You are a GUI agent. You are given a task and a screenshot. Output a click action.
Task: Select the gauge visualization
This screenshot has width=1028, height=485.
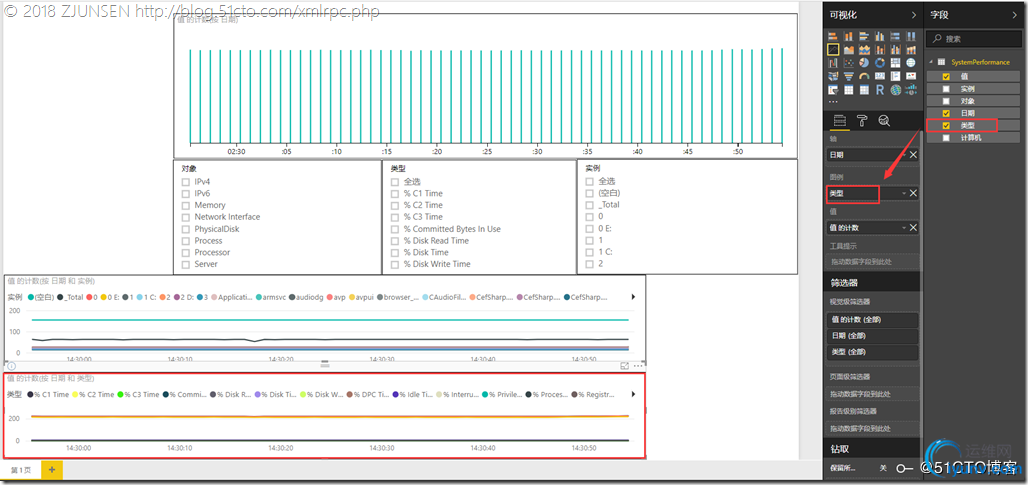tap(864, 76)
